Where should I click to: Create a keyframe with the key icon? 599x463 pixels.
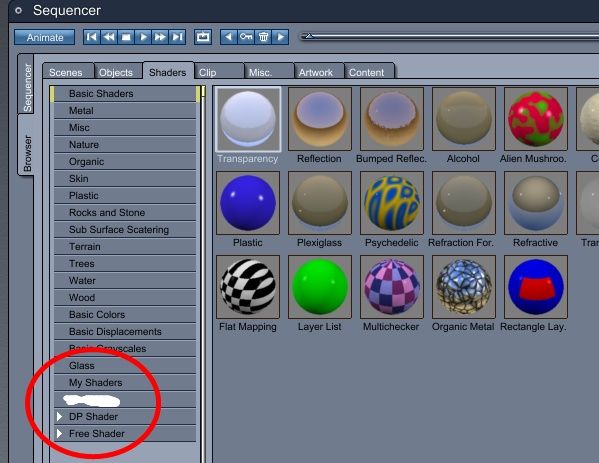(246, 37)
